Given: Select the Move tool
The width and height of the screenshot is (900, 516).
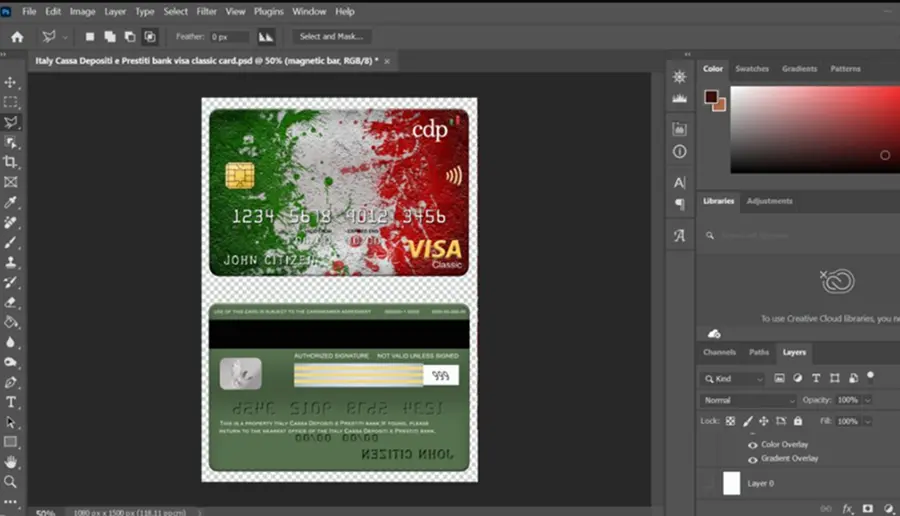Looking at the screenshot, I should point(10,82).
